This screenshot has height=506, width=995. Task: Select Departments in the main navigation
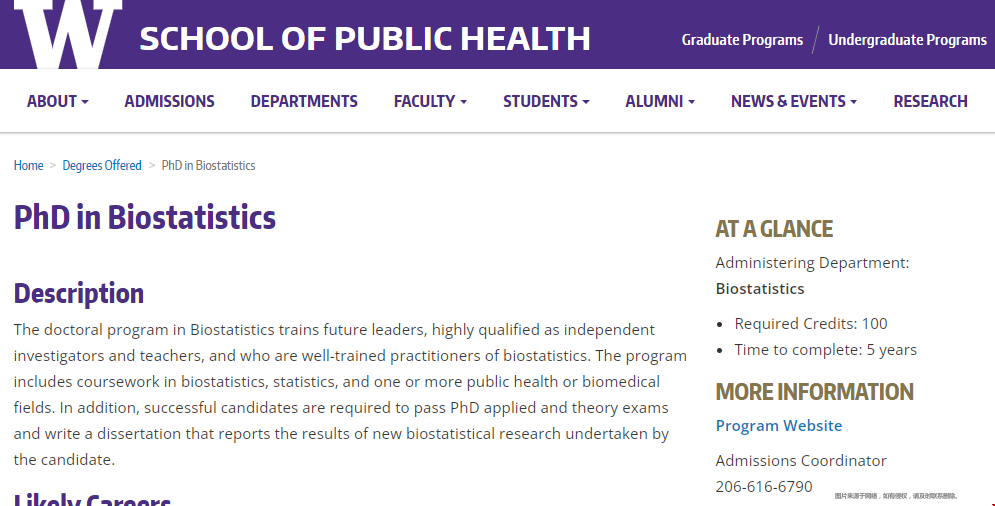[x=304, y=101]
